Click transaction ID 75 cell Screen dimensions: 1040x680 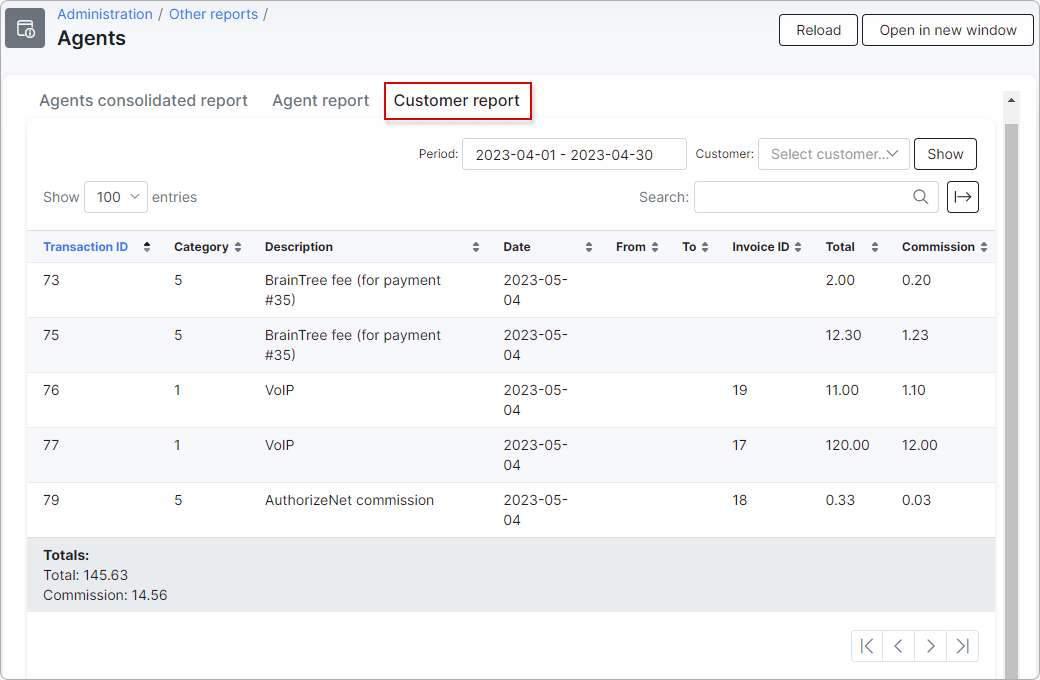(x=51, y=335)
